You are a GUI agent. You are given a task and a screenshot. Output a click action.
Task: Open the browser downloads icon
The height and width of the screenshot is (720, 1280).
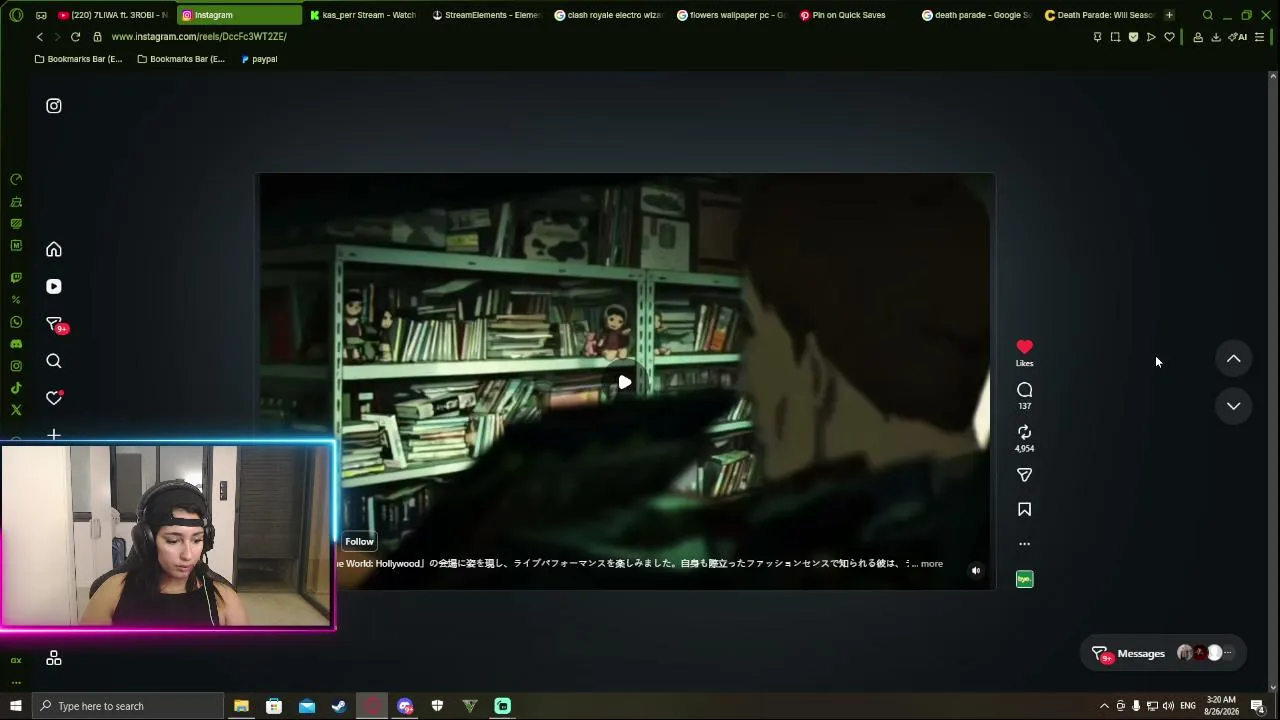point(1216,37)
